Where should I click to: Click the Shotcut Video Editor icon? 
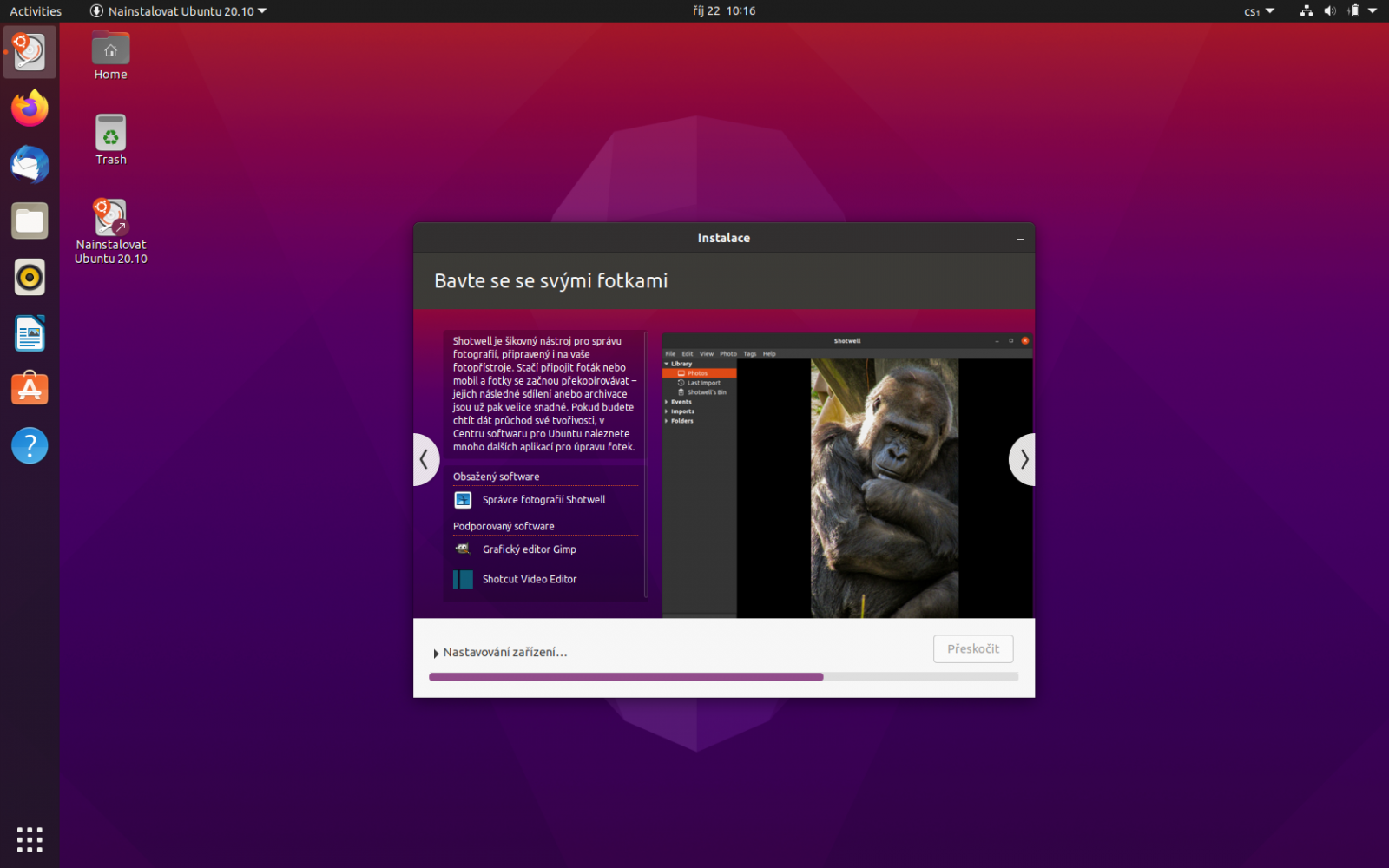[x=462, y=579]
